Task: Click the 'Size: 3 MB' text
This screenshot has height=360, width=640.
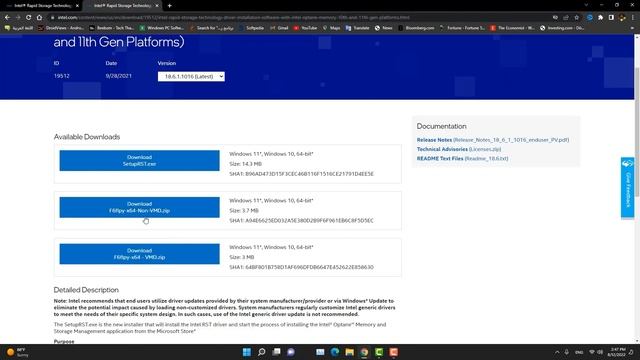Action: tap(242, 257)
